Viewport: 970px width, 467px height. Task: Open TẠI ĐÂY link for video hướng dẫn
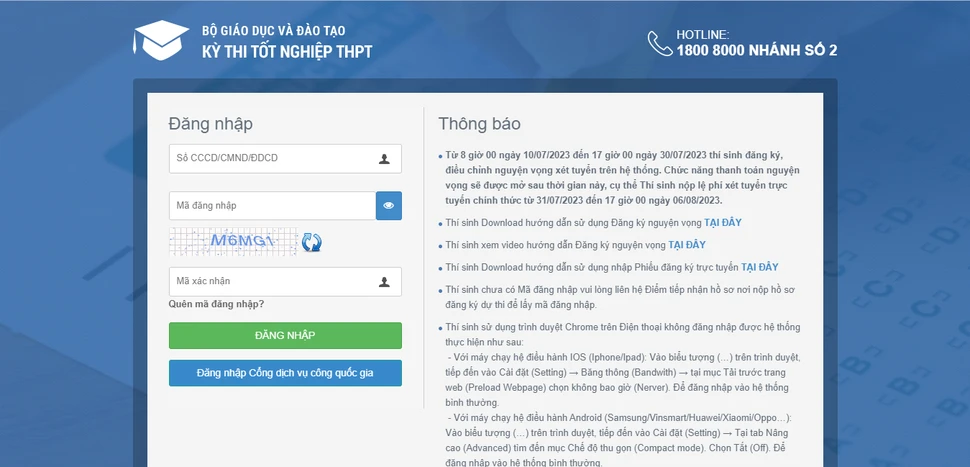point(686,245)
